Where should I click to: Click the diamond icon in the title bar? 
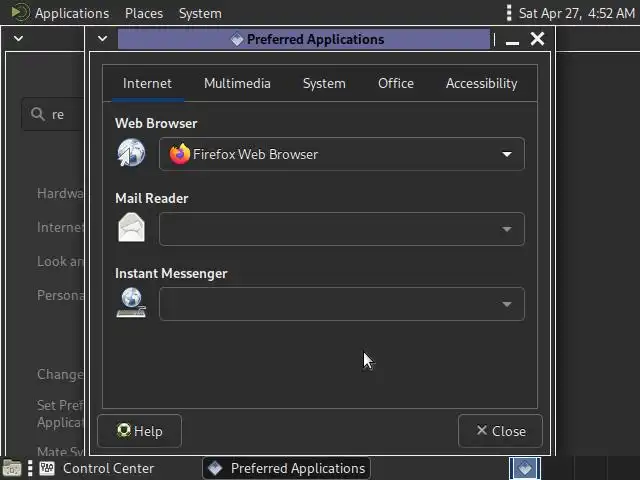[x=237, y=39]
